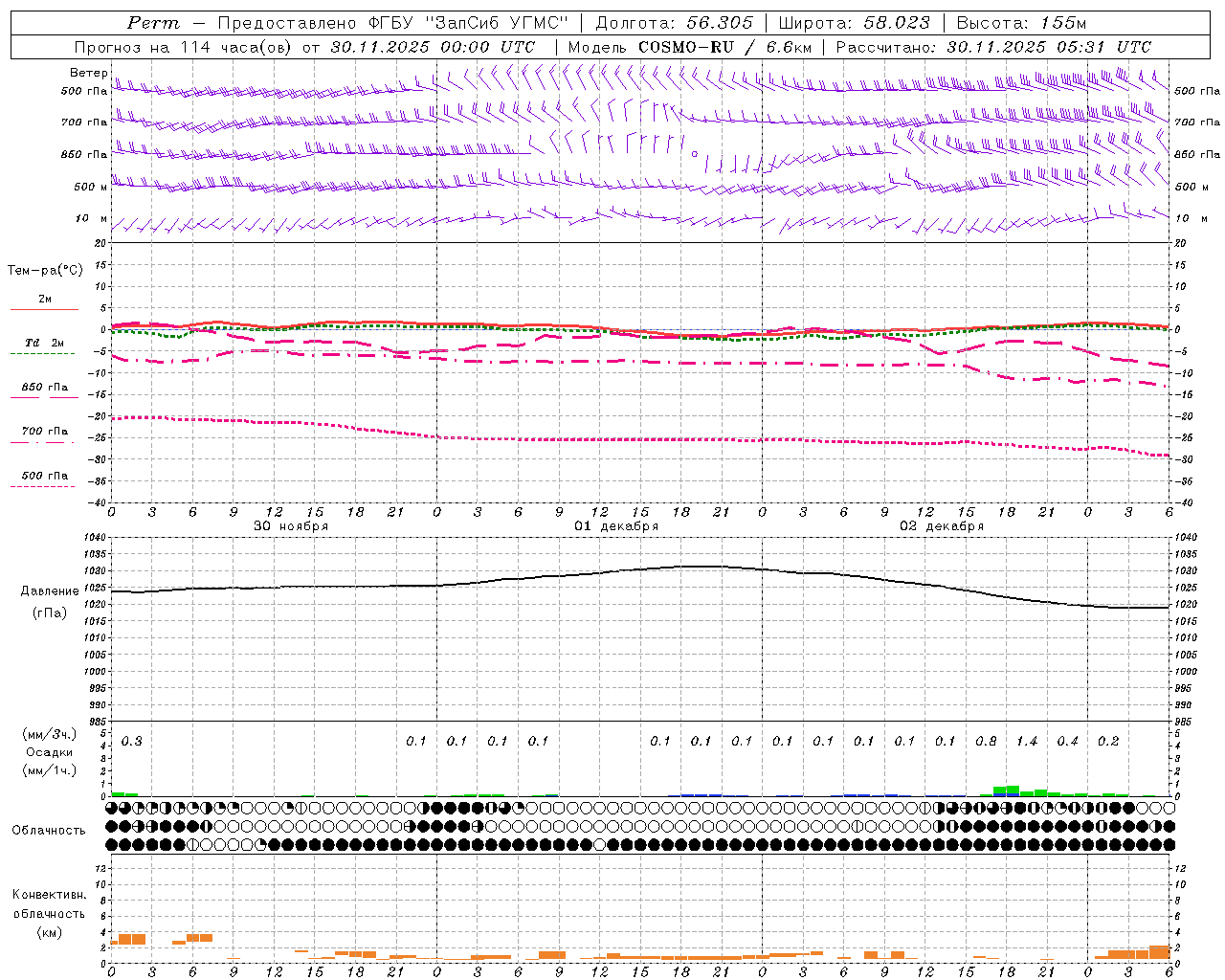This screenshot has width=1225, height=980.
Task: Click the dash-dot line sample under legend "700 гПа"
Action: click(42, 442)
